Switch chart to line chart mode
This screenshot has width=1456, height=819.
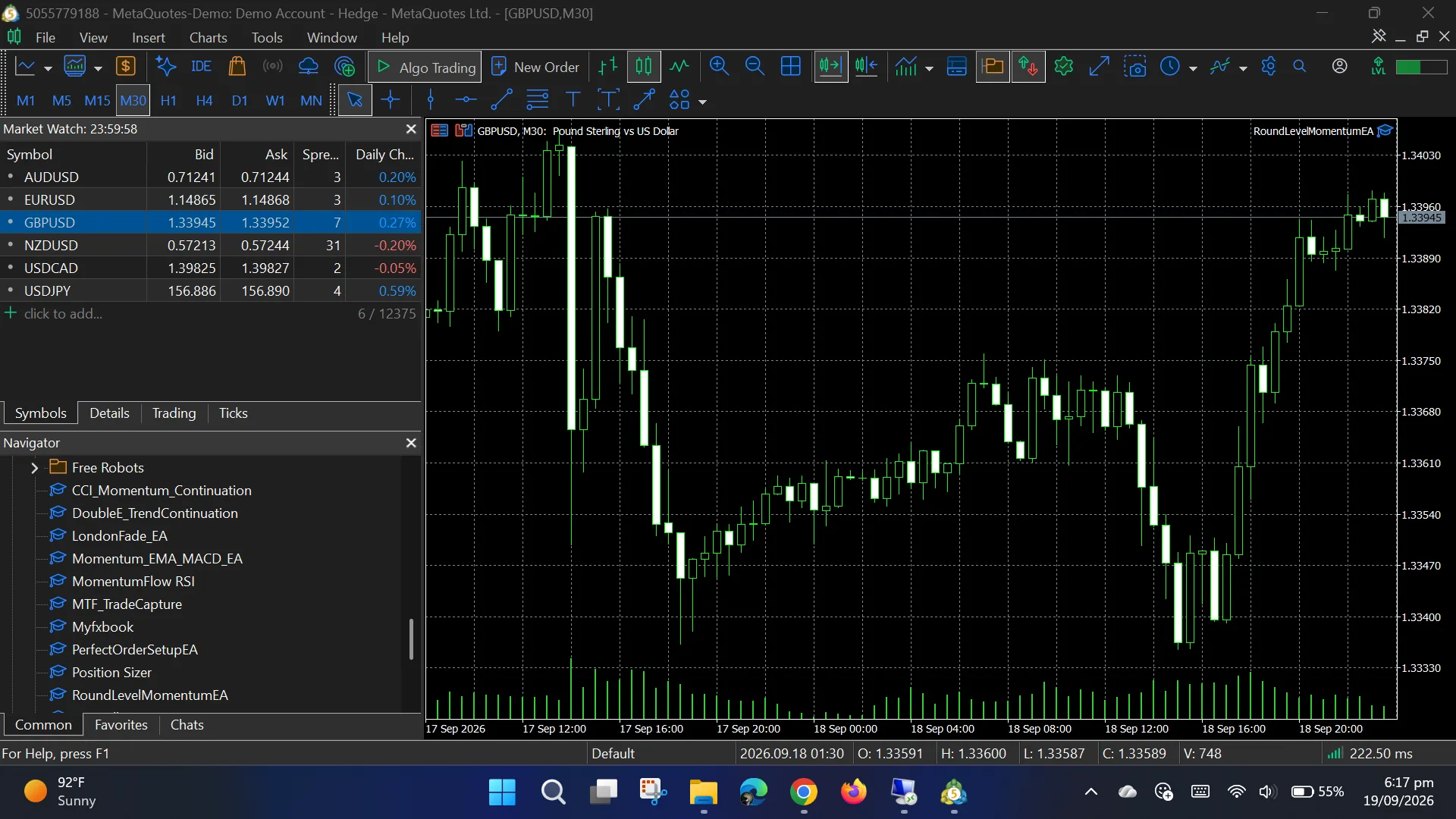tap(679, 67)
